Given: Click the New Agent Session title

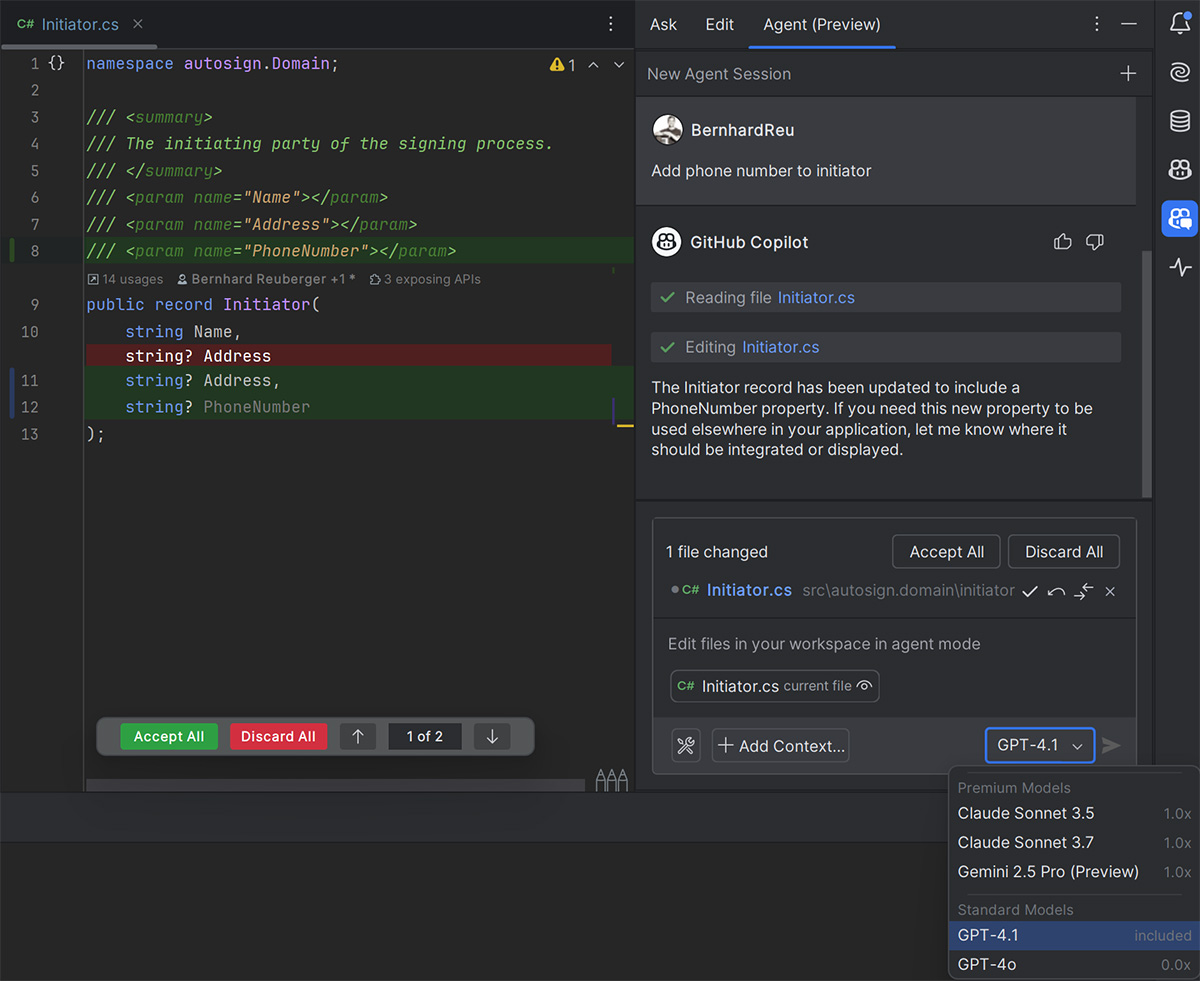Looking at the screenshot, I should click(719, 74).
